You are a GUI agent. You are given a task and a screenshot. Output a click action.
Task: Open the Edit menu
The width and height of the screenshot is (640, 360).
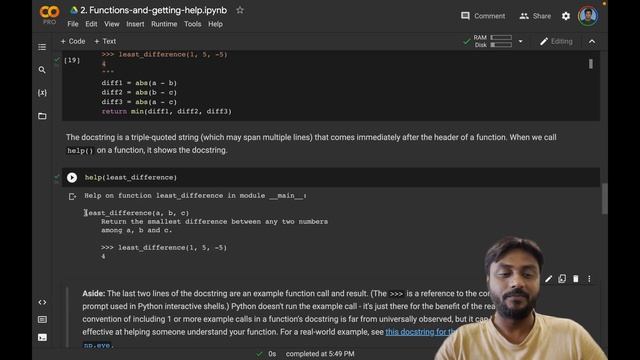click(91, 24)
